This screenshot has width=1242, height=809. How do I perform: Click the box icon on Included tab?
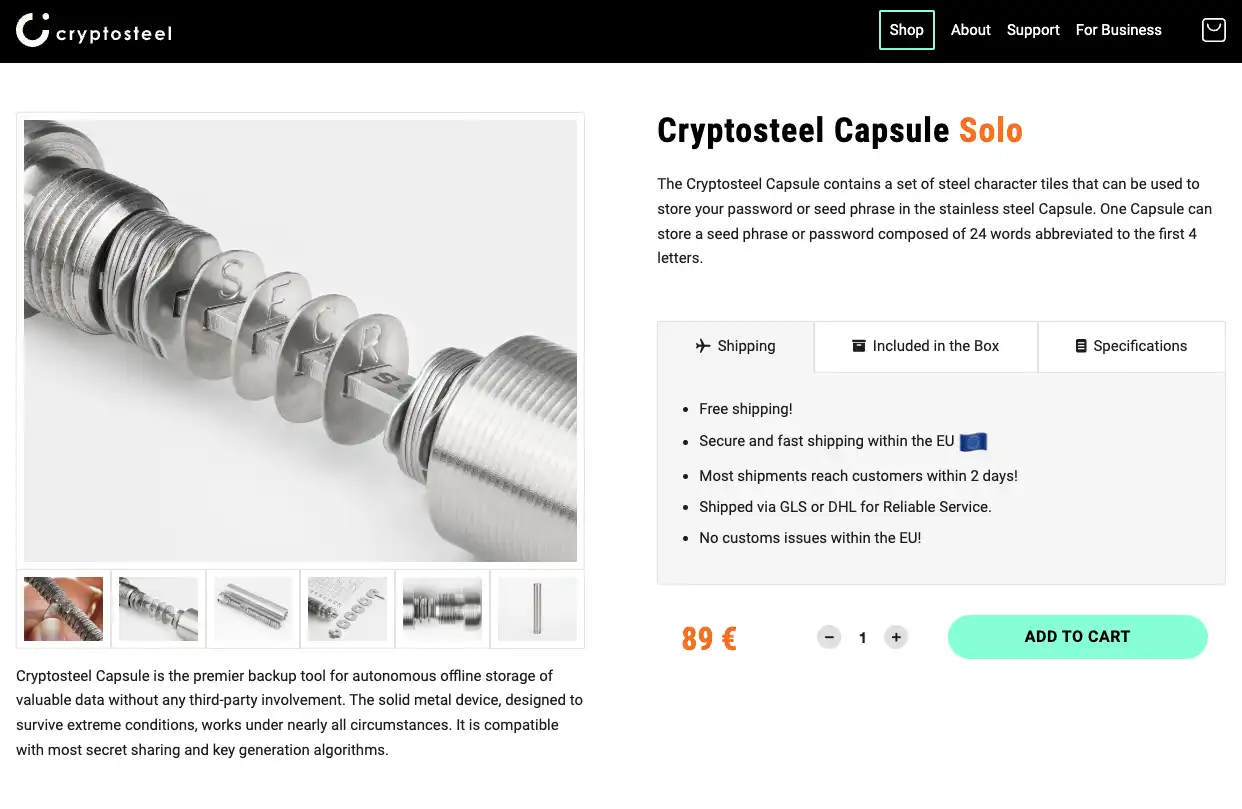[x=859, y=345]
